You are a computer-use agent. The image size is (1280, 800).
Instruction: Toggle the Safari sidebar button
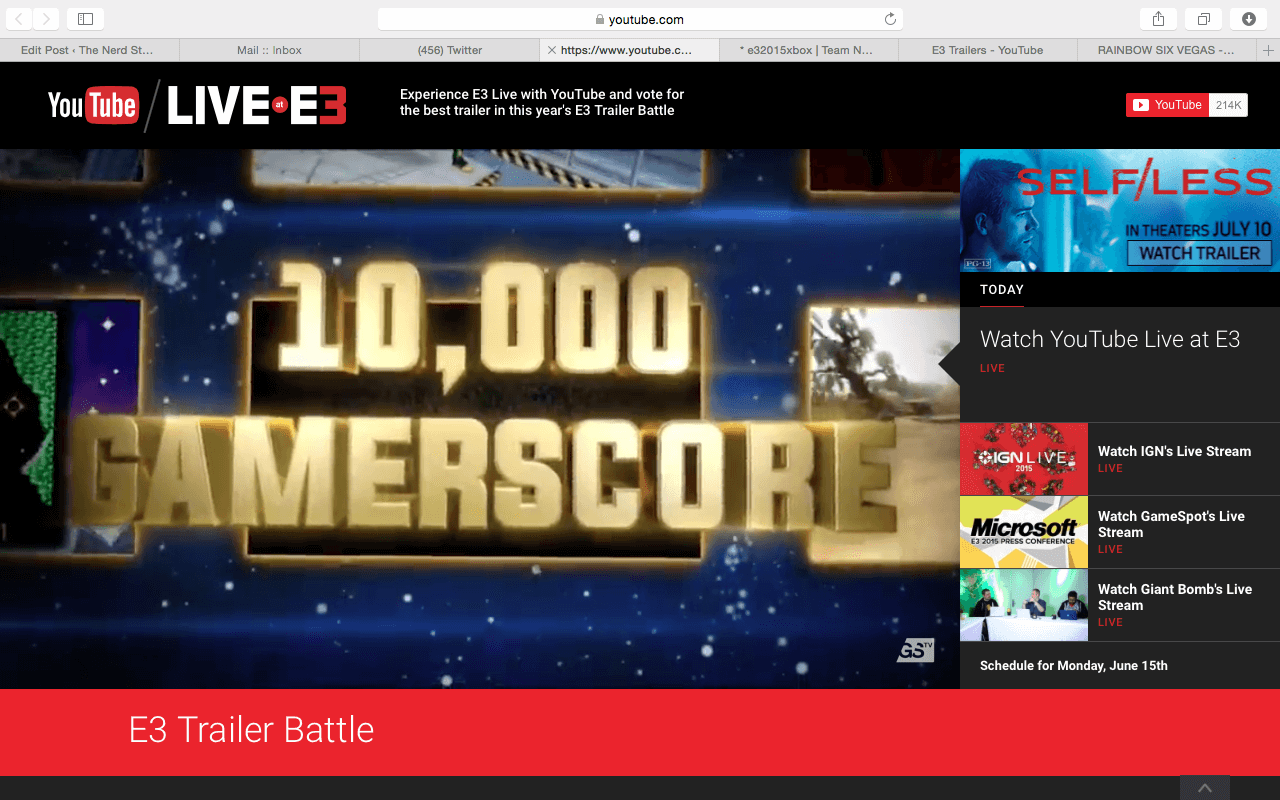[x=85, y=19]
